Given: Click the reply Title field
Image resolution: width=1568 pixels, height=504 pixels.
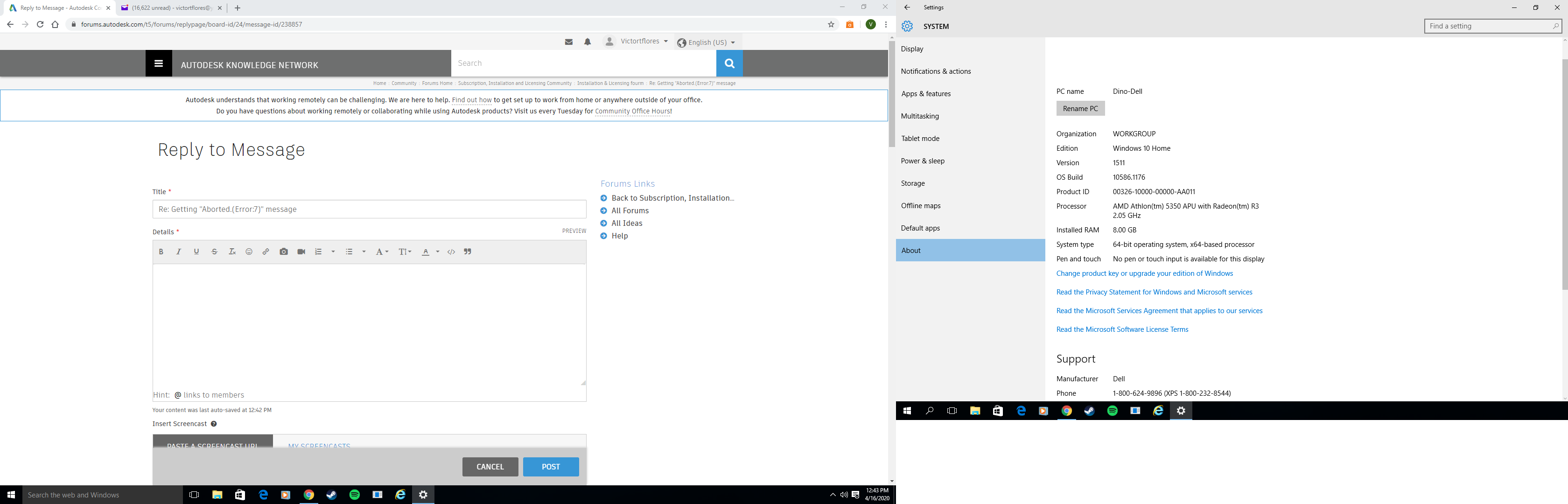Looking at the screenshot, I should (370, 209).
